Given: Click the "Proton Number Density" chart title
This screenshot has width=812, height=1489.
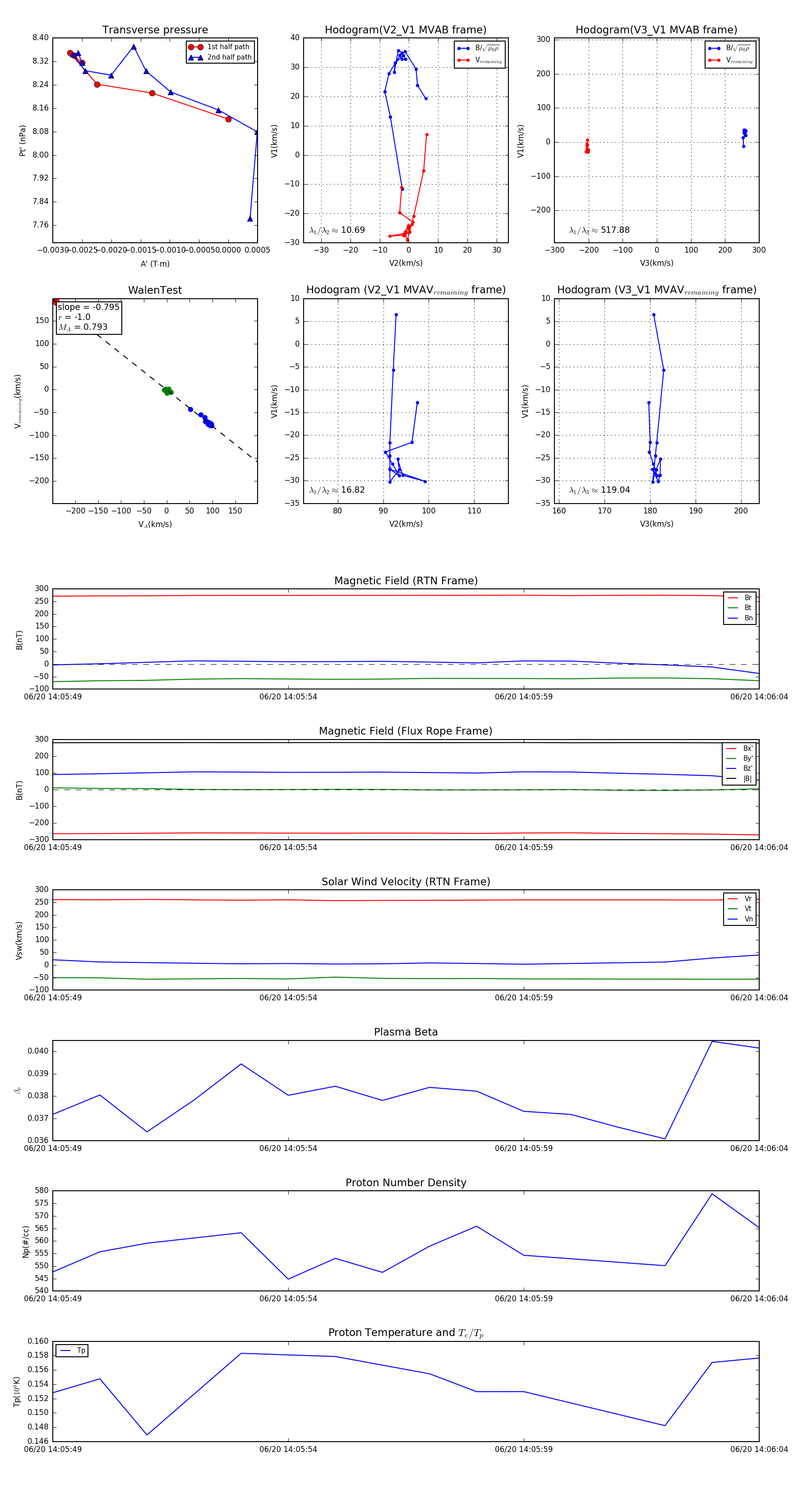Looking at the screenshot, I should coord(406,1183).
